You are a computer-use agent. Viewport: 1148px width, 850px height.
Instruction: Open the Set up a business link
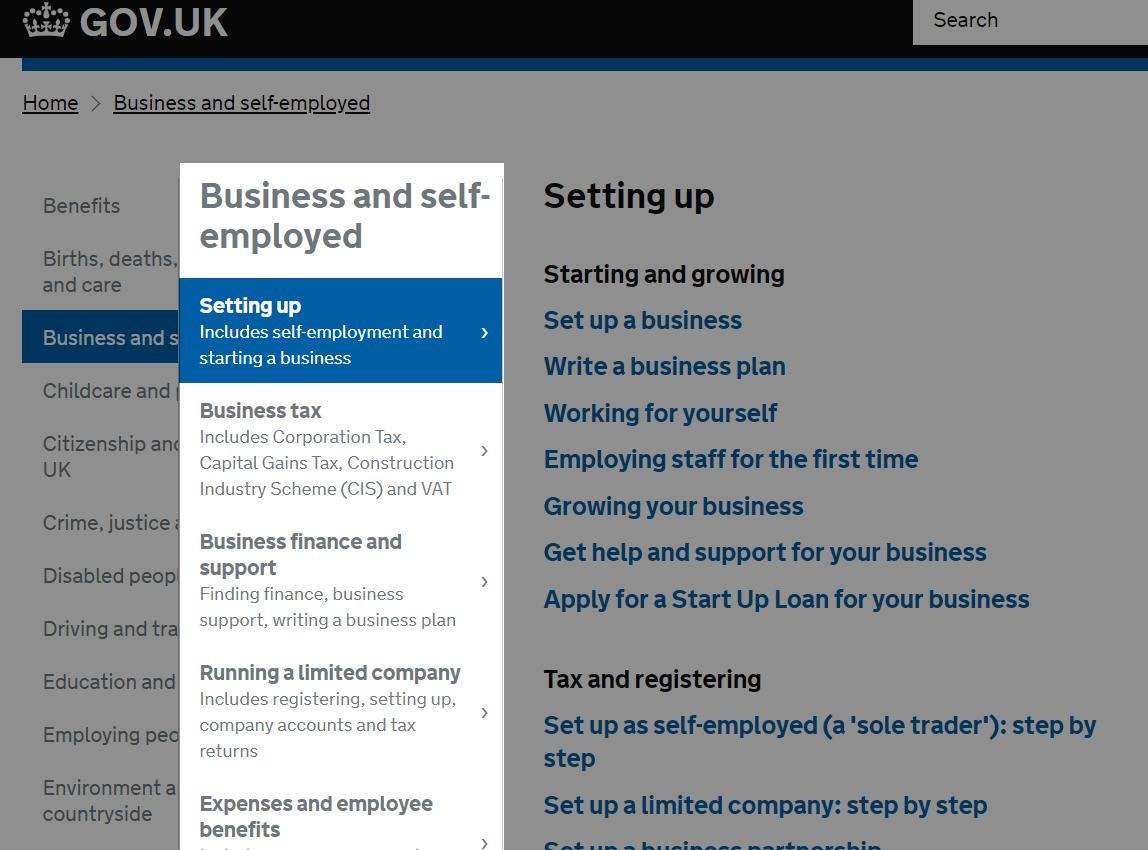pyautogui.click(x=642, y=321)
